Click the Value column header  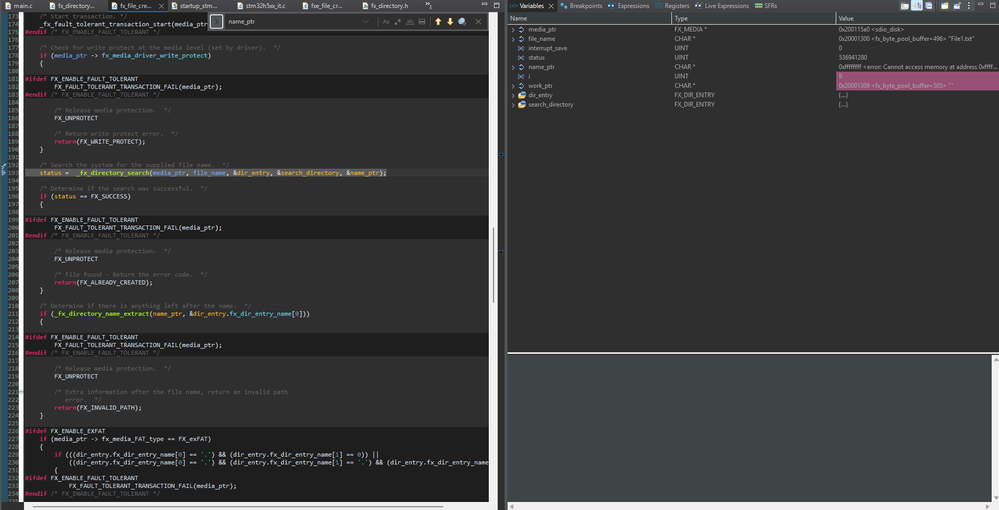pos(917,18)
